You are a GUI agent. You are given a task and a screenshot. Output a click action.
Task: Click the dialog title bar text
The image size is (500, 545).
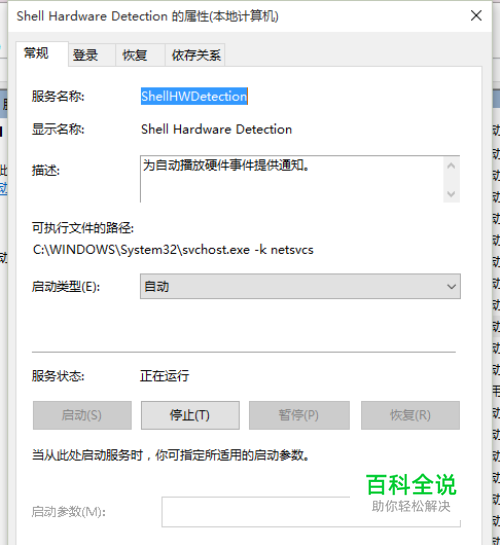pos(148,16)
